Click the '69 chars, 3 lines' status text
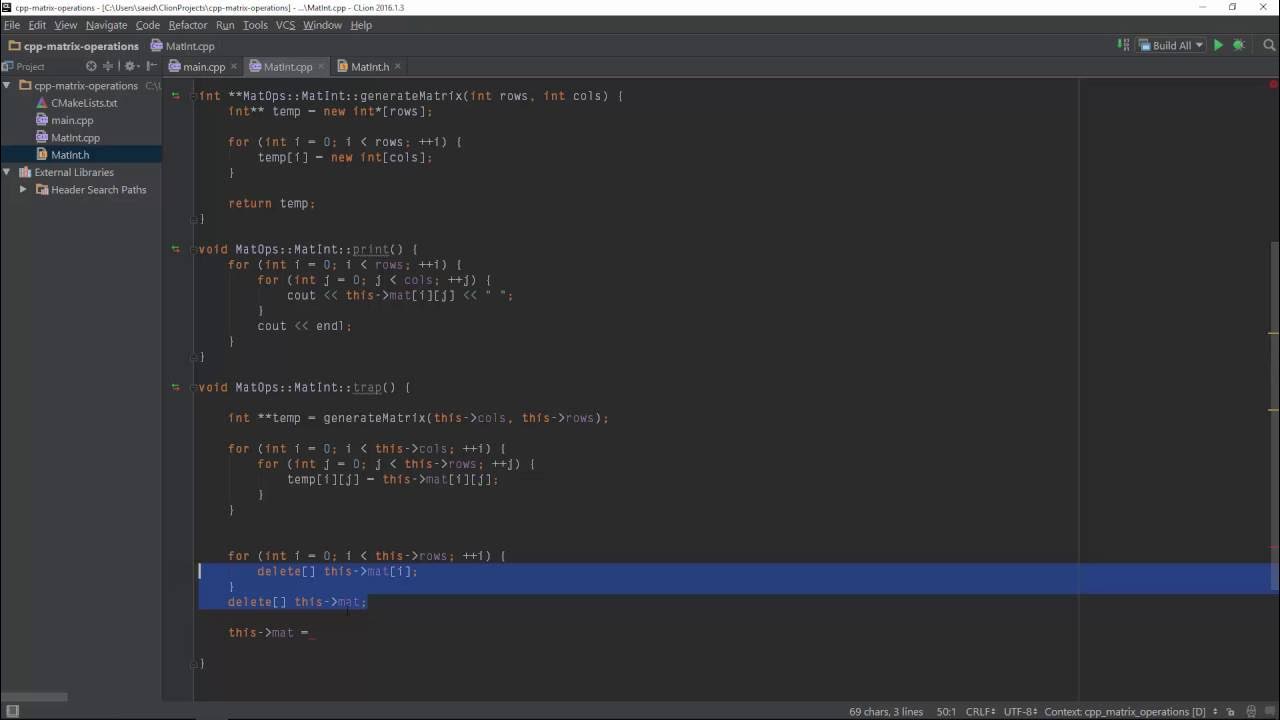 click(886, 712)
